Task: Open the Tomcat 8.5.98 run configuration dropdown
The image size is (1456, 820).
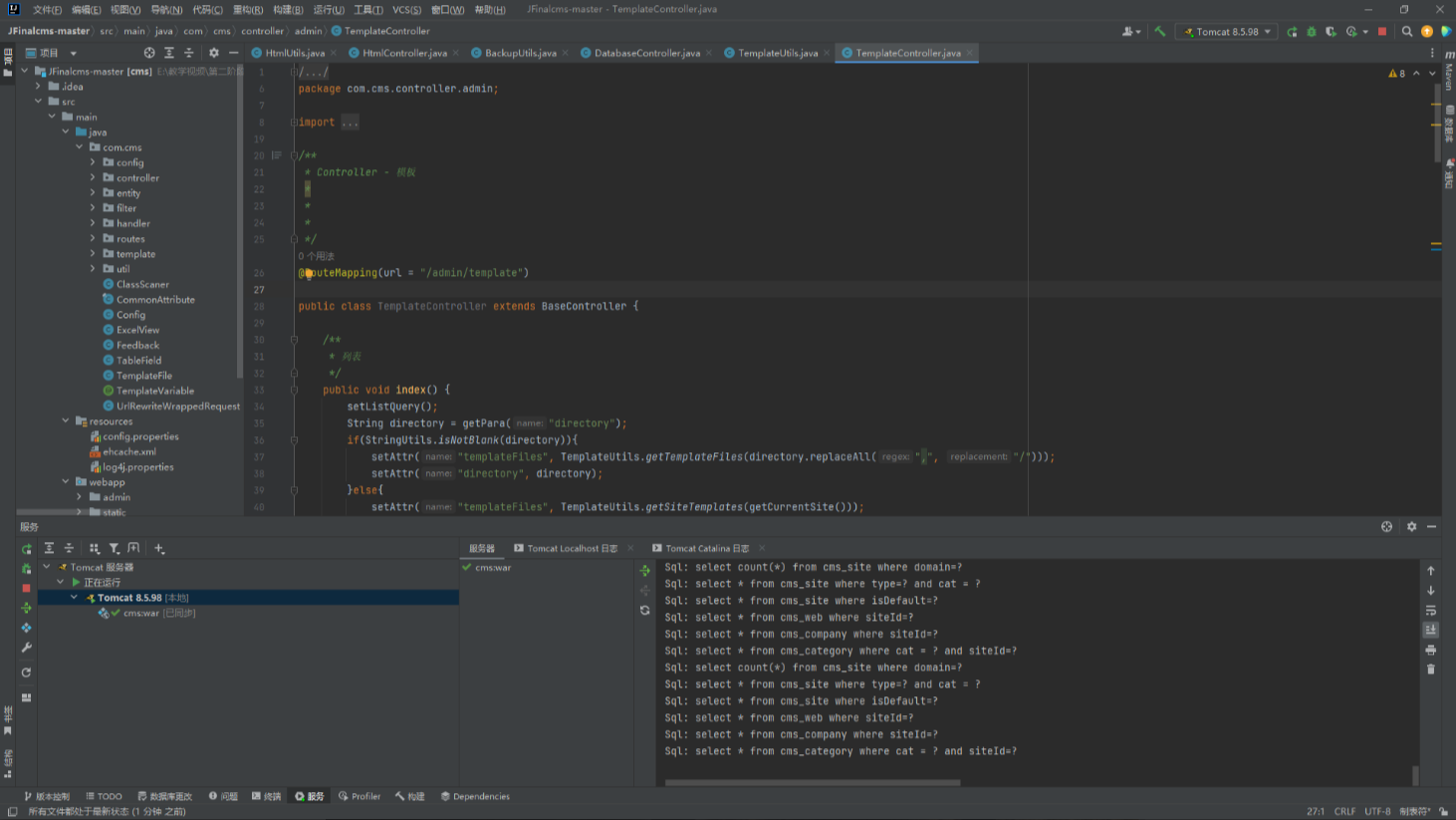Action: point(1227,32)
